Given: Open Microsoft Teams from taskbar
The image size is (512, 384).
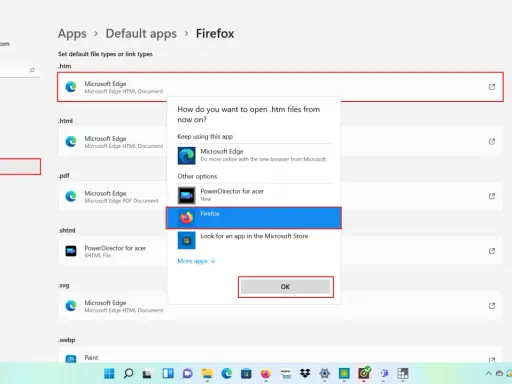Looking at the screenshot, I should tap(384, 374).
